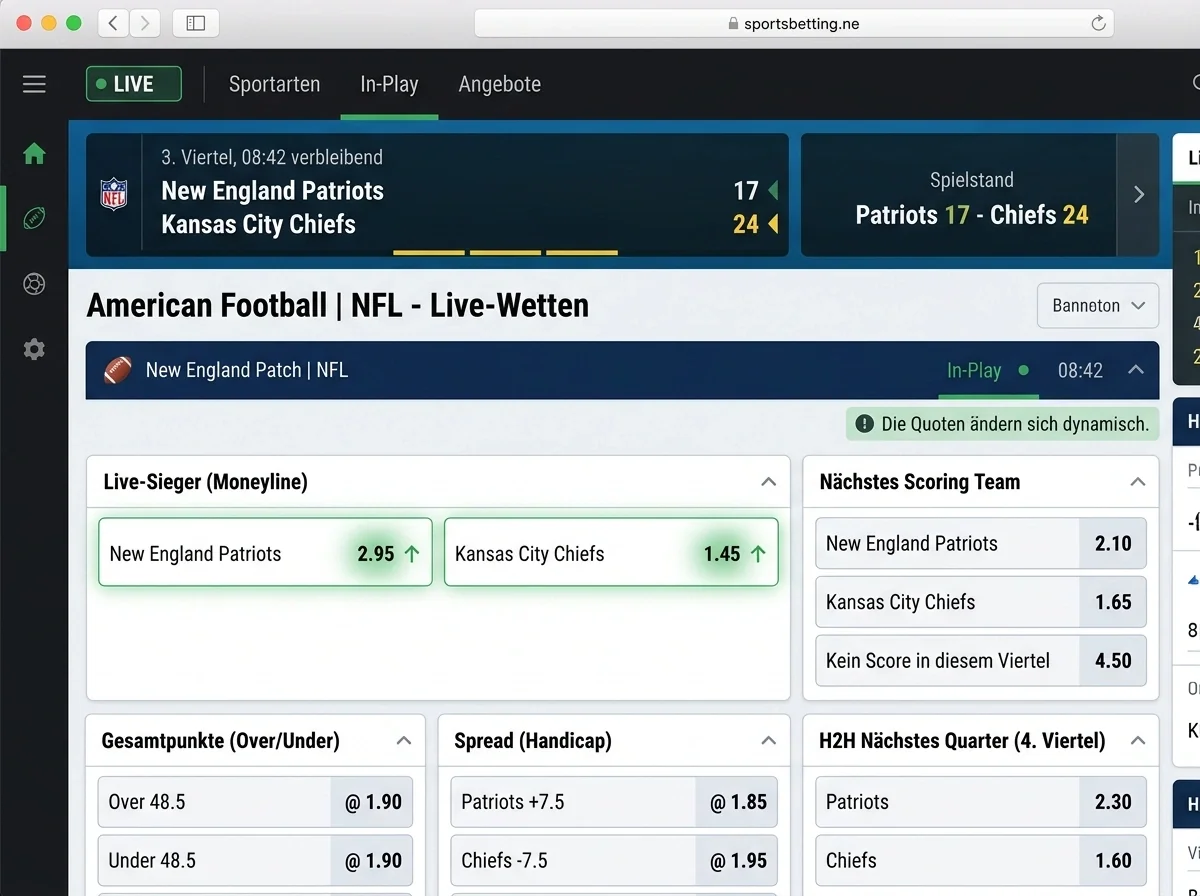
Task: Collapse Gesamtpunkte (Over/Under) section
Action: pyautogui.click(x=404, y=741)
